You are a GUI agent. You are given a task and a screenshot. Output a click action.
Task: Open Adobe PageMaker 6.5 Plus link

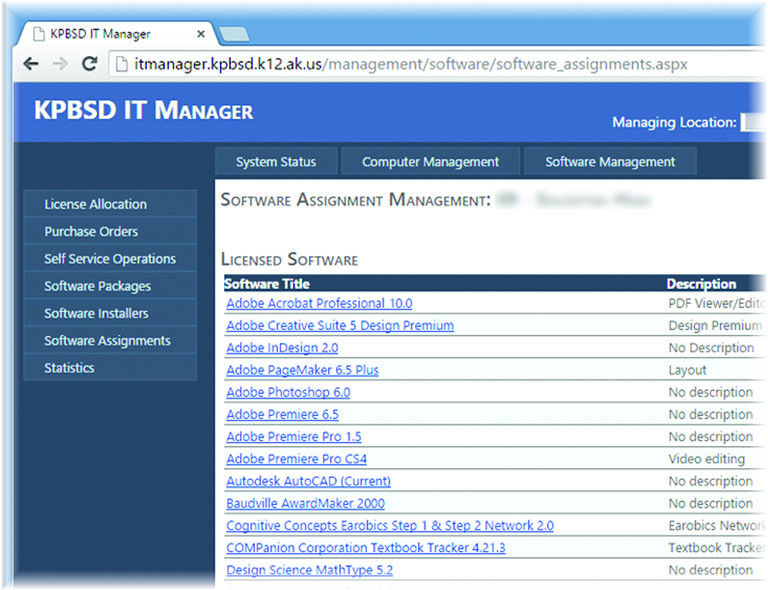pos(302,370)
